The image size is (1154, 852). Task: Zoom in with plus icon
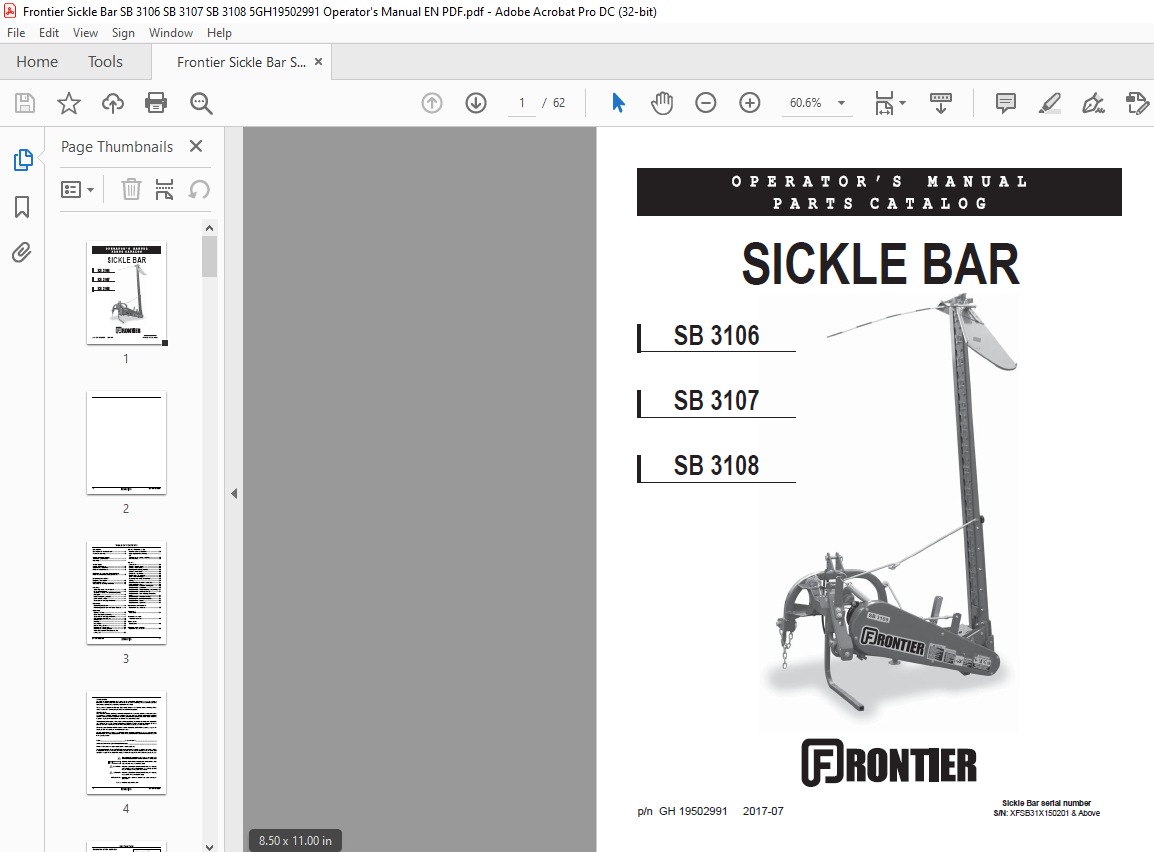coord(750,103)
